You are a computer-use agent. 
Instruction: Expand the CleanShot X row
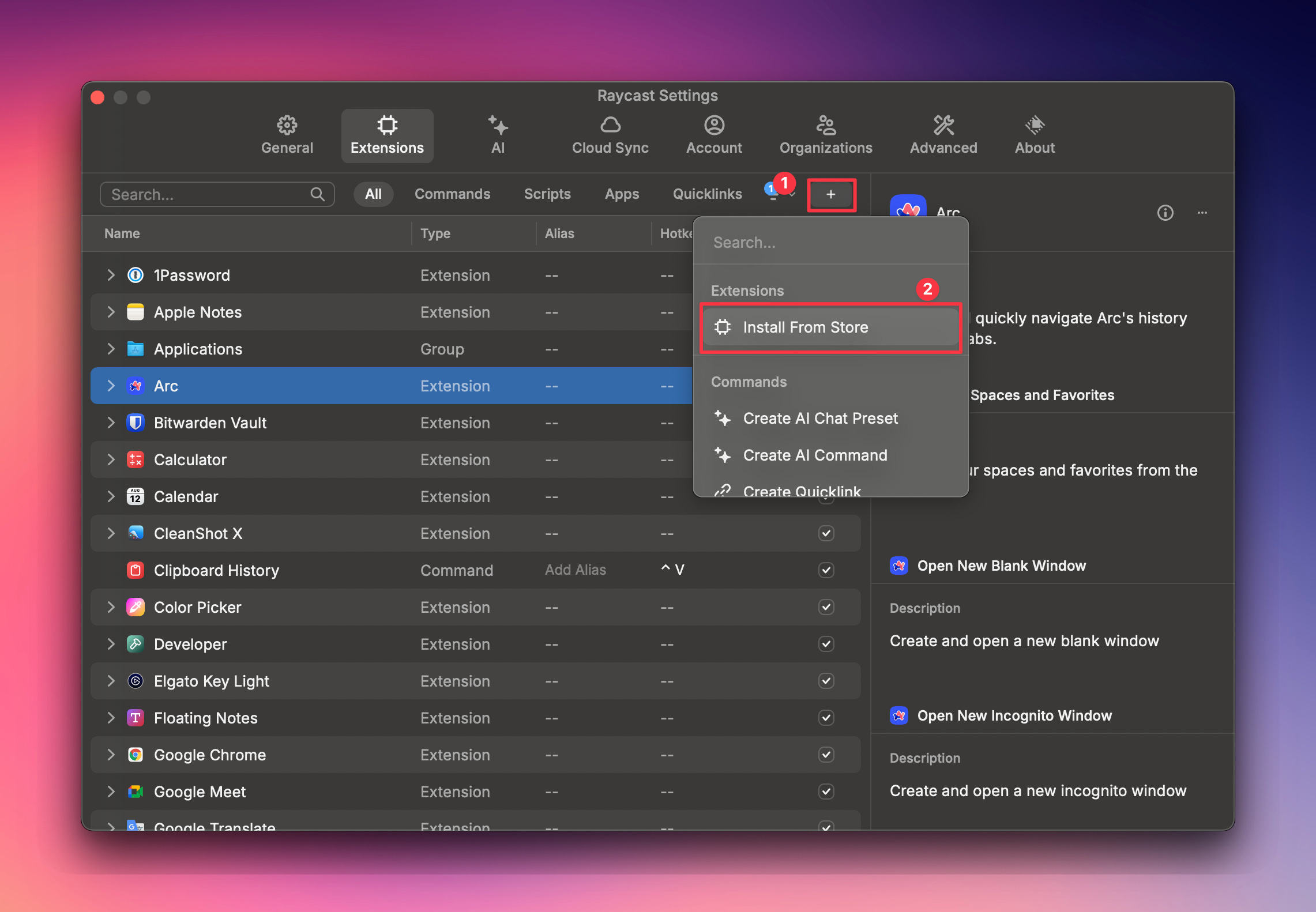click(111, 533)
